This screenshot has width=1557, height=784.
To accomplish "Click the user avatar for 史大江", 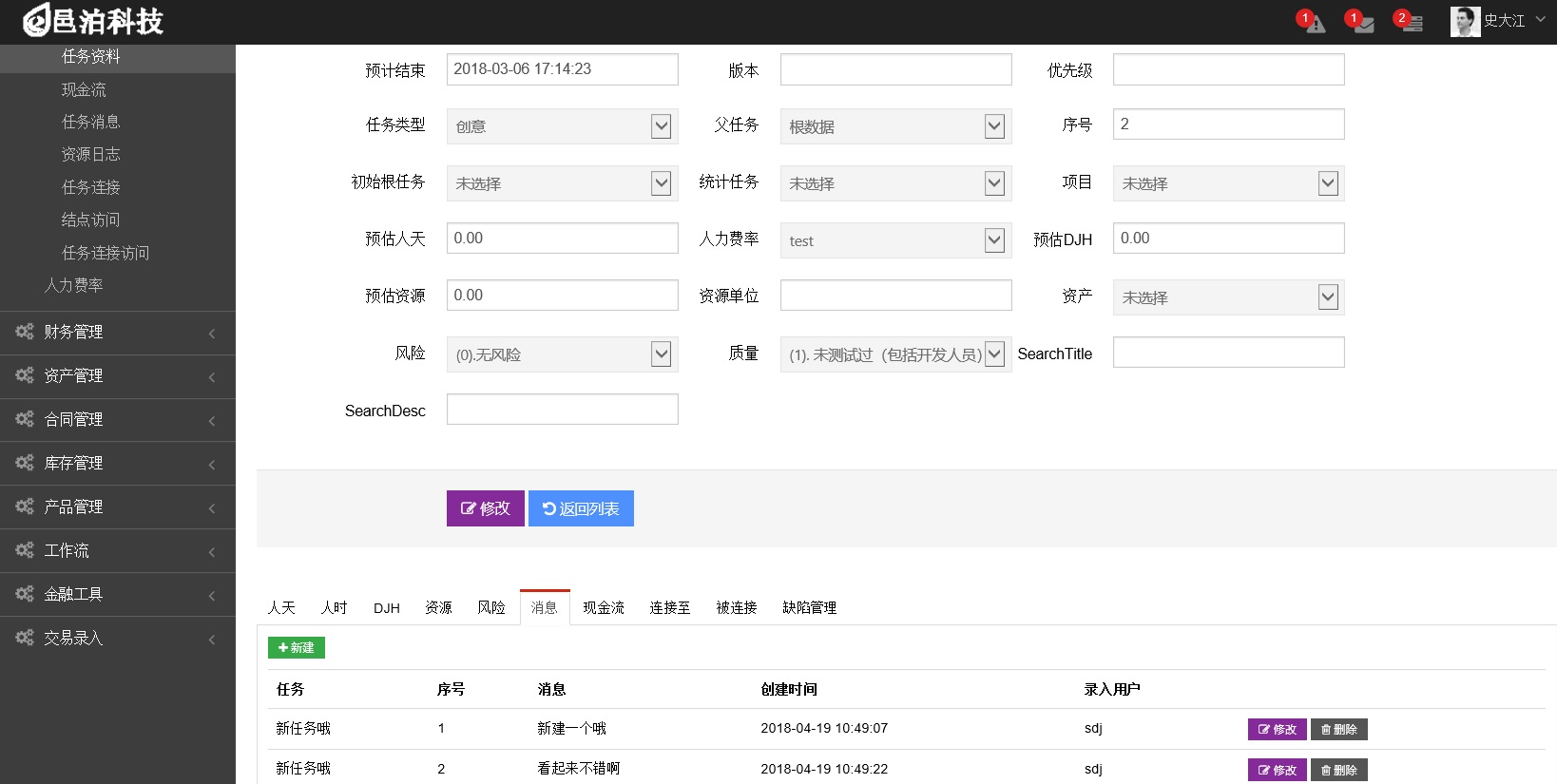I will 1465,21.
